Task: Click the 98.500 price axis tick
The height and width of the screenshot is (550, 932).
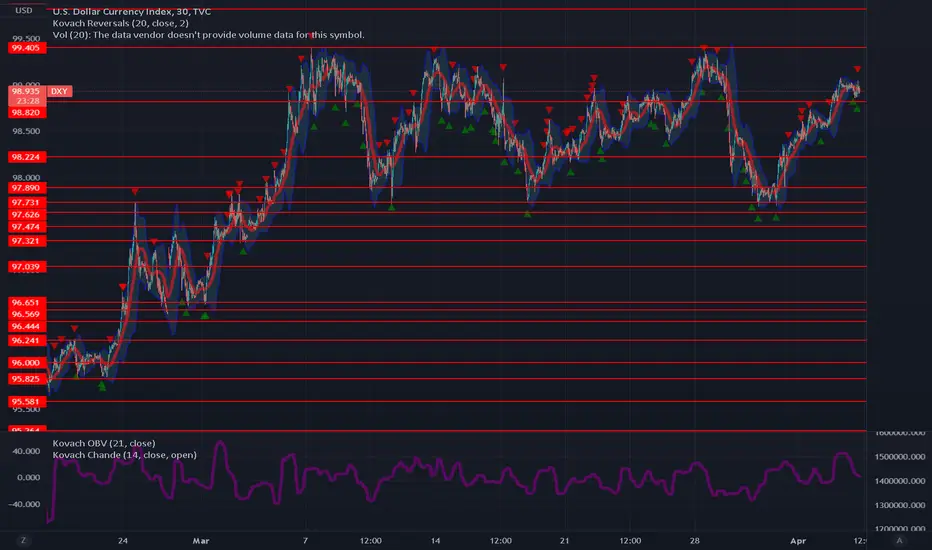Action: click(26, 131)
